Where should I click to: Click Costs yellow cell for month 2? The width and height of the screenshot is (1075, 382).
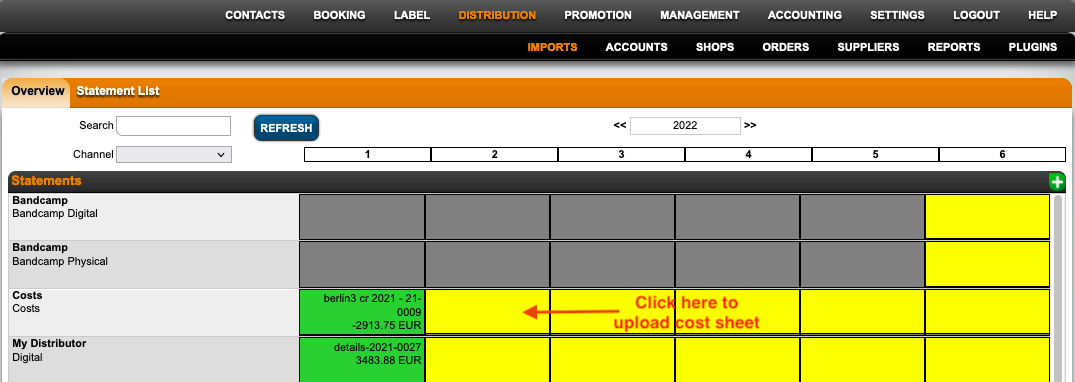coord(487,312)
